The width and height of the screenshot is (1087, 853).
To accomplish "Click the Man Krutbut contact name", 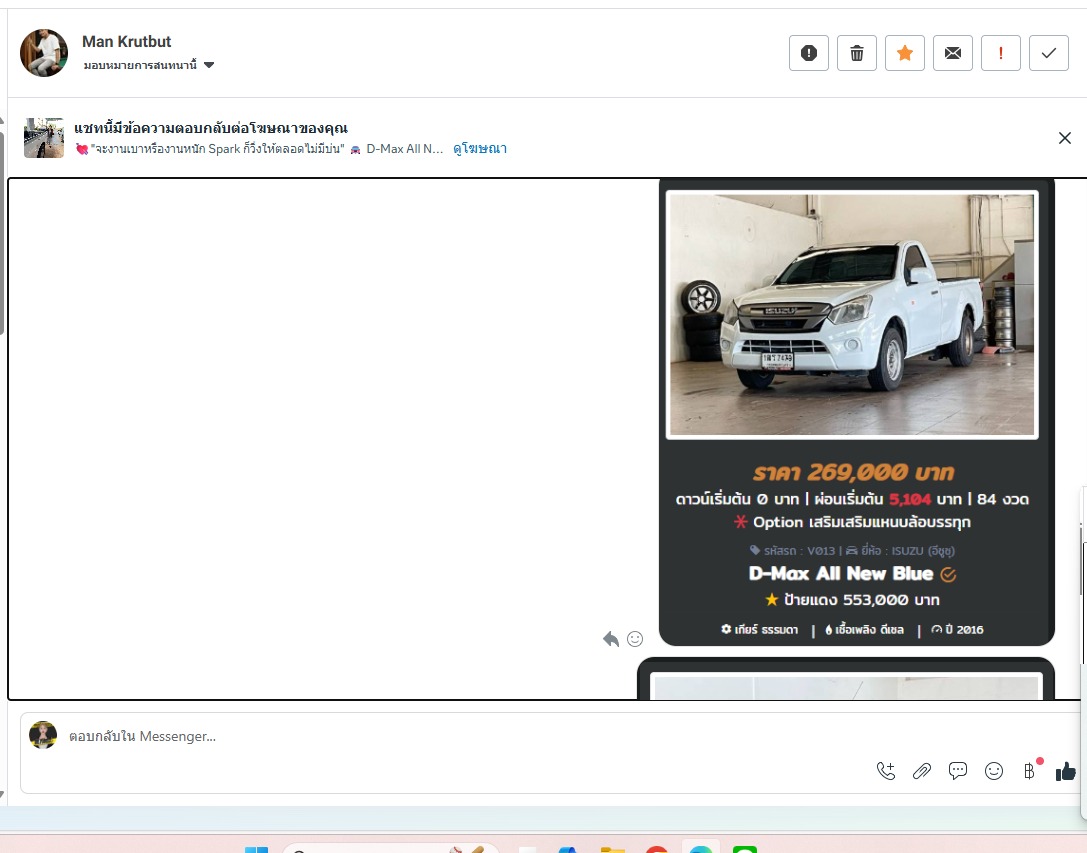I will [x=126, y=42].
